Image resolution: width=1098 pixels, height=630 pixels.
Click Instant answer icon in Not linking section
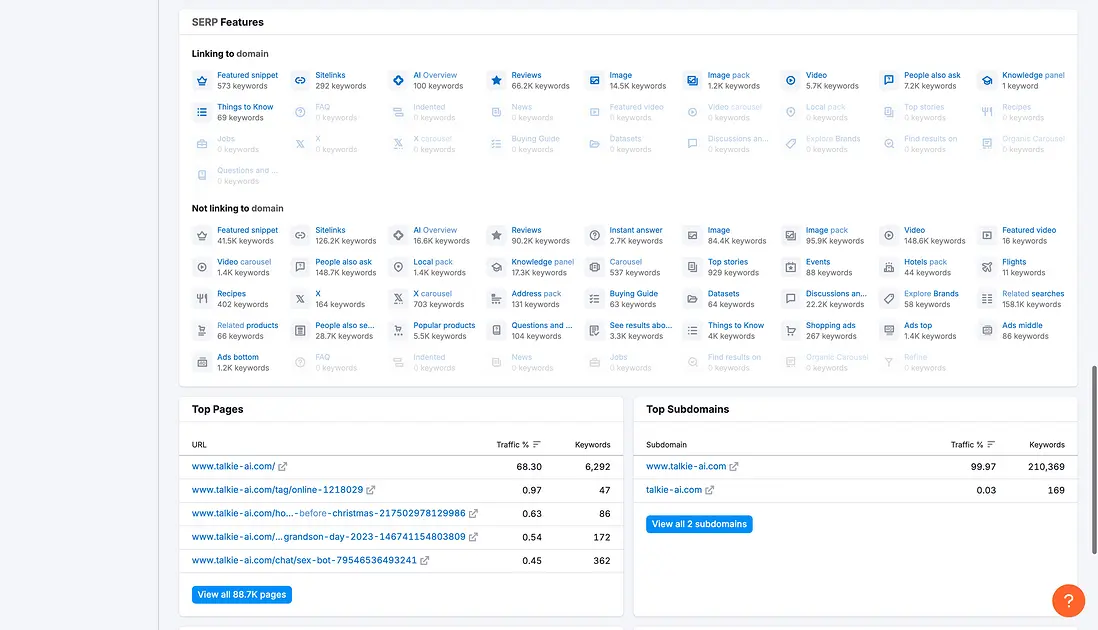(594, 235)
